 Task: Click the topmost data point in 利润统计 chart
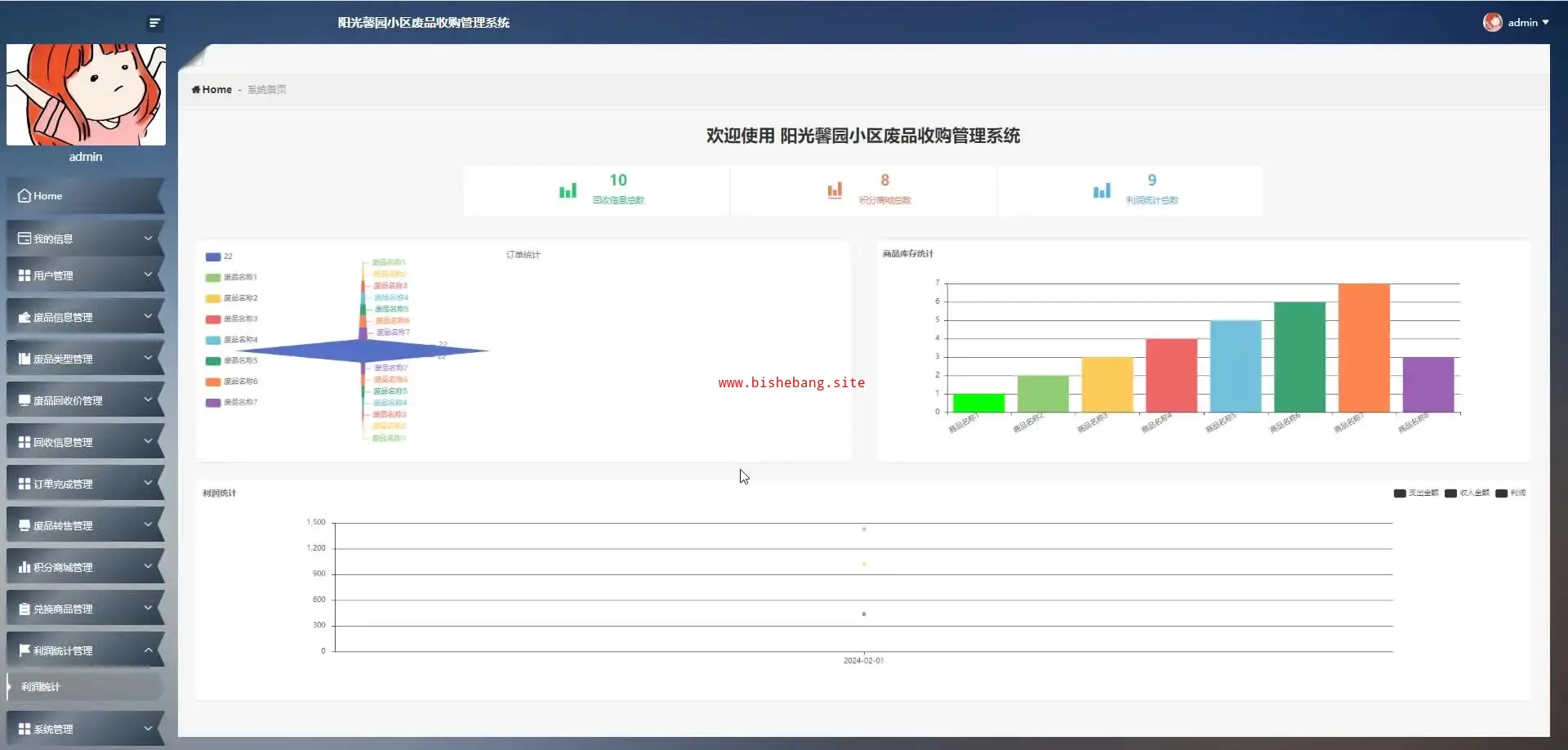point(864,529)
